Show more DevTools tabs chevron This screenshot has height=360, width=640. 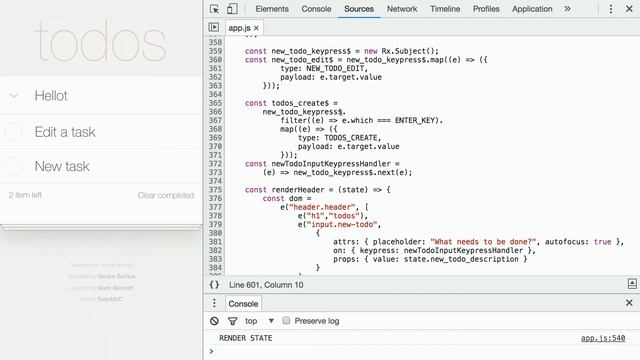(567, 9)
